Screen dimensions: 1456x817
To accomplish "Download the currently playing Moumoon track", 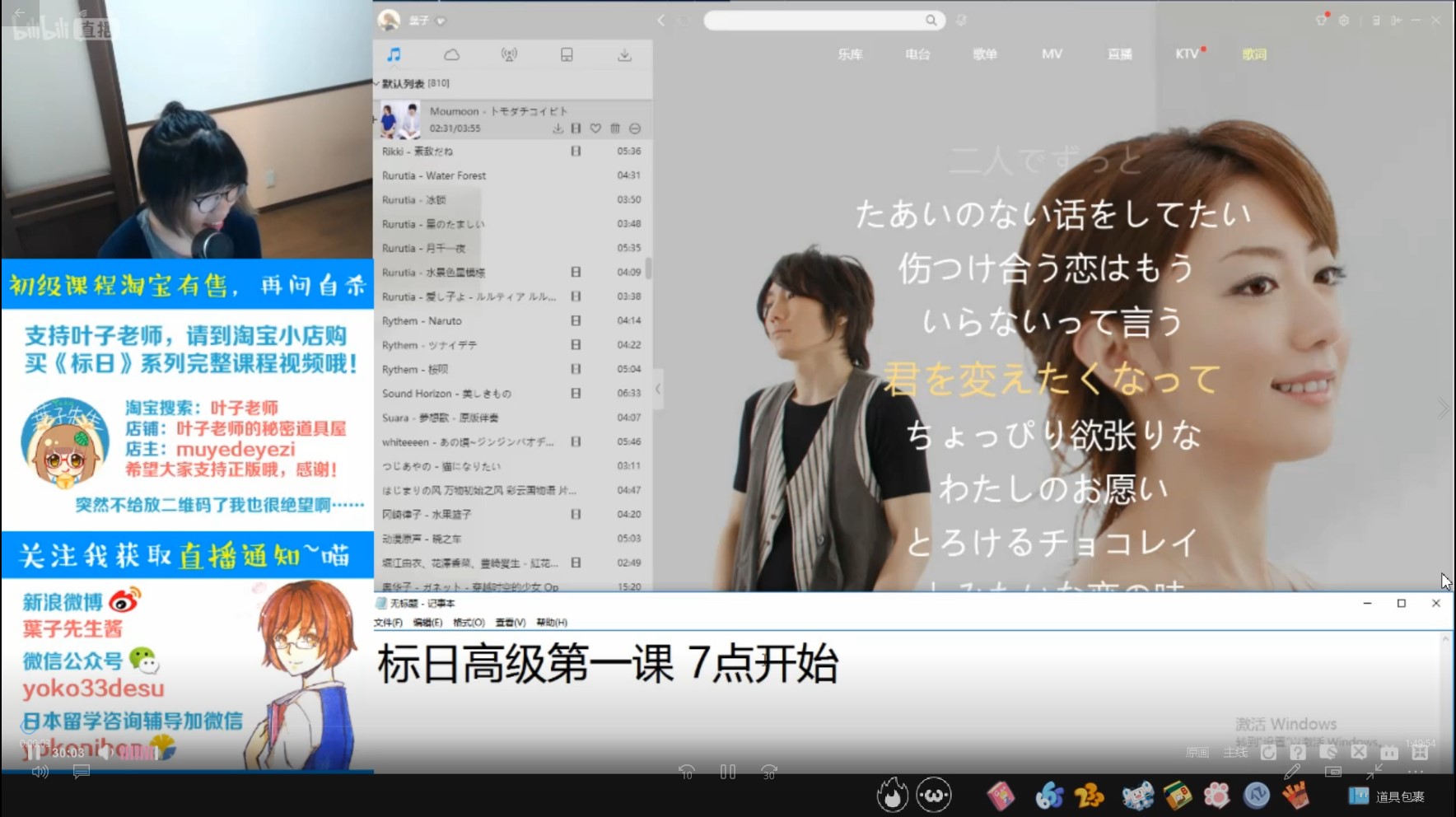I will tap(558, 128).
